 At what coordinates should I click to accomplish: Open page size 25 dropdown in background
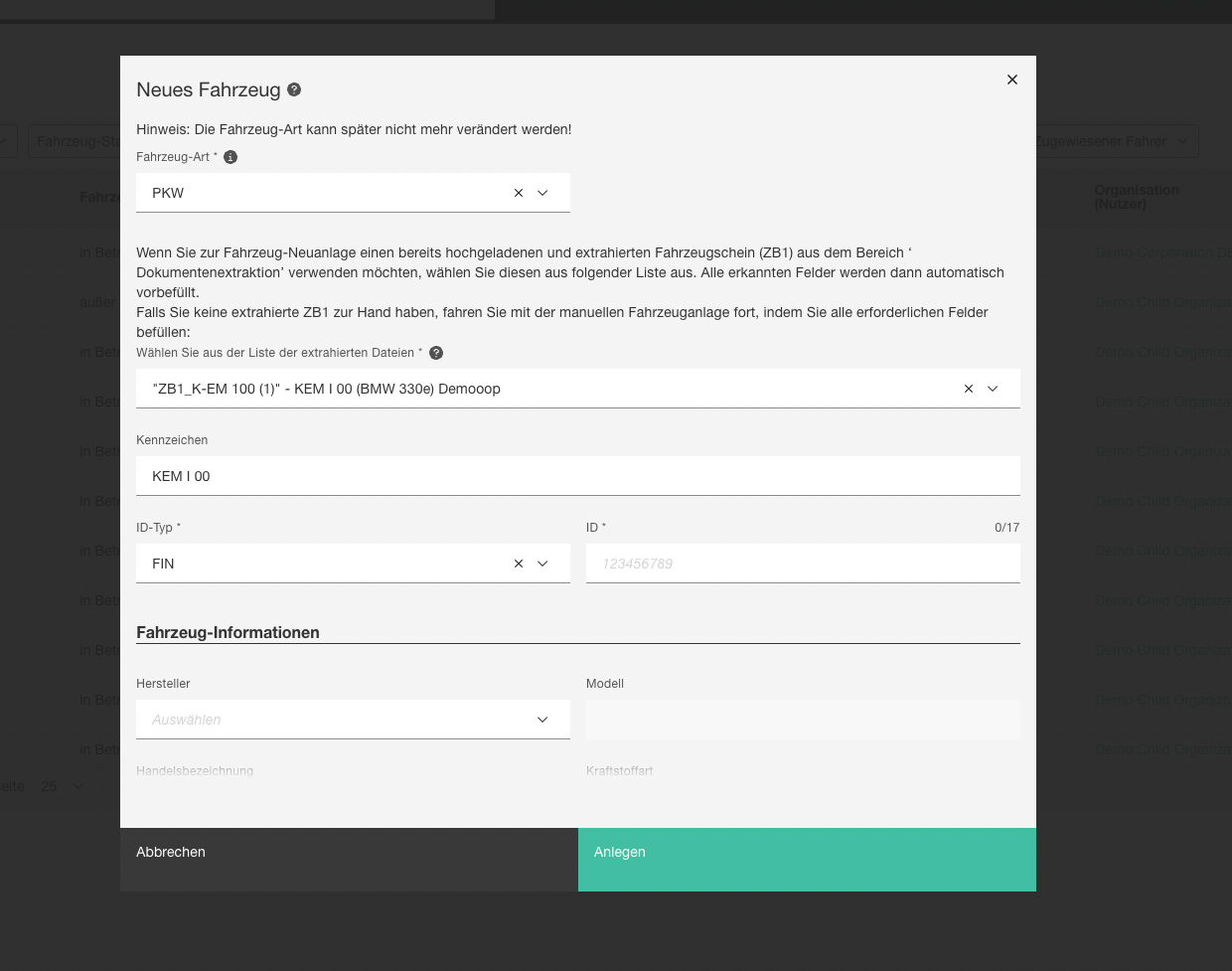pyautogui.click(x=63, y=786)
